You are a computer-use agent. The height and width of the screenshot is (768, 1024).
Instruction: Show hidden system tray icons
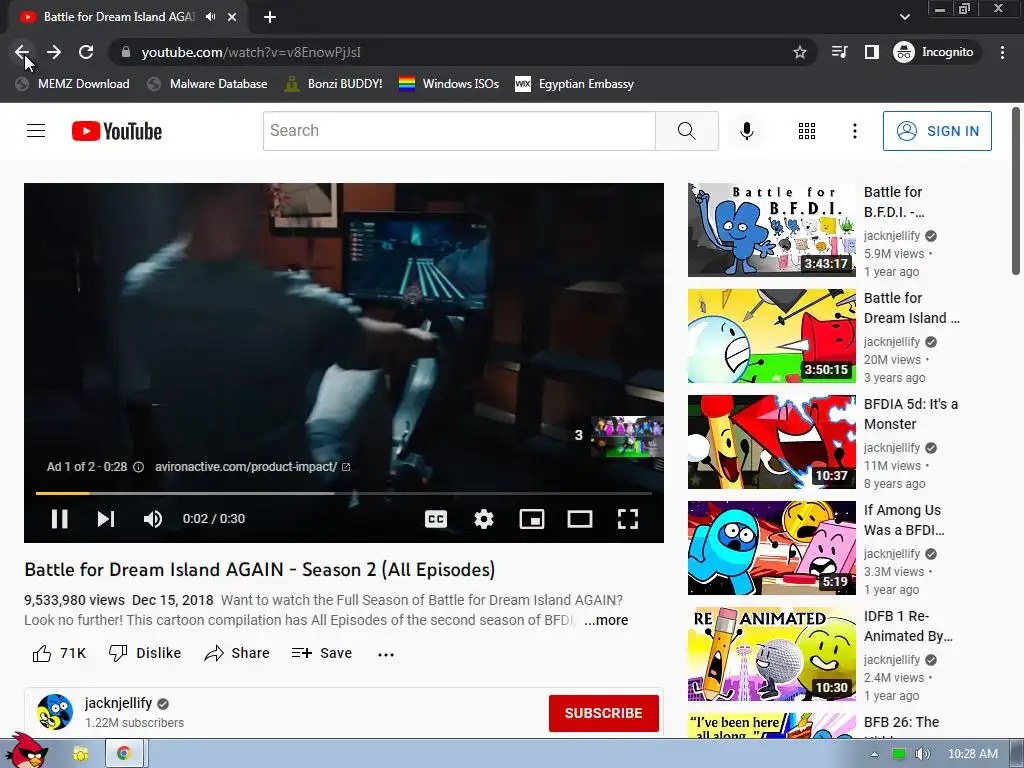[x=874, y=754]
